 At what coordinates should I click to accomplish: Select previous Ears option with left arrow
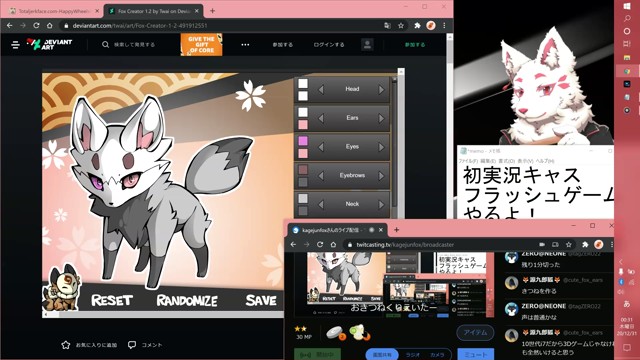point(321,118)
